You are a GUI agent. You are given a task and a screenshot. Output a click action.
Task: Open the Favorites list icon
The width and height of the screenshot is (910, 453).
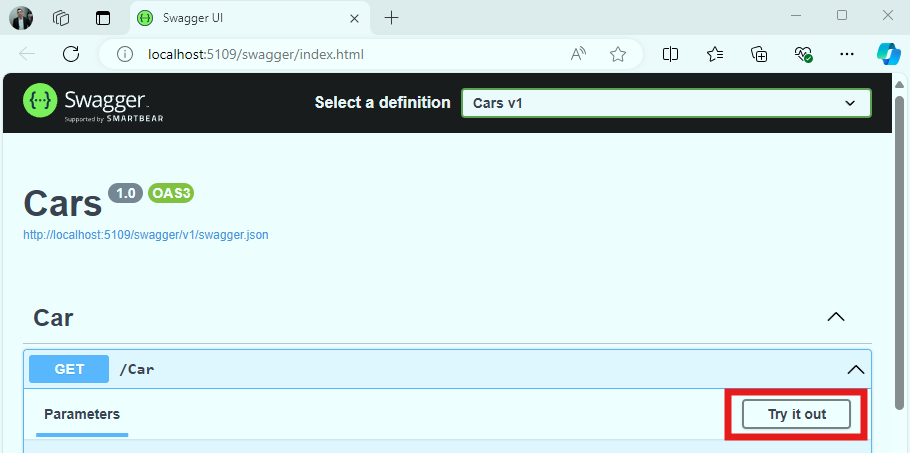[x=715, y=55]
